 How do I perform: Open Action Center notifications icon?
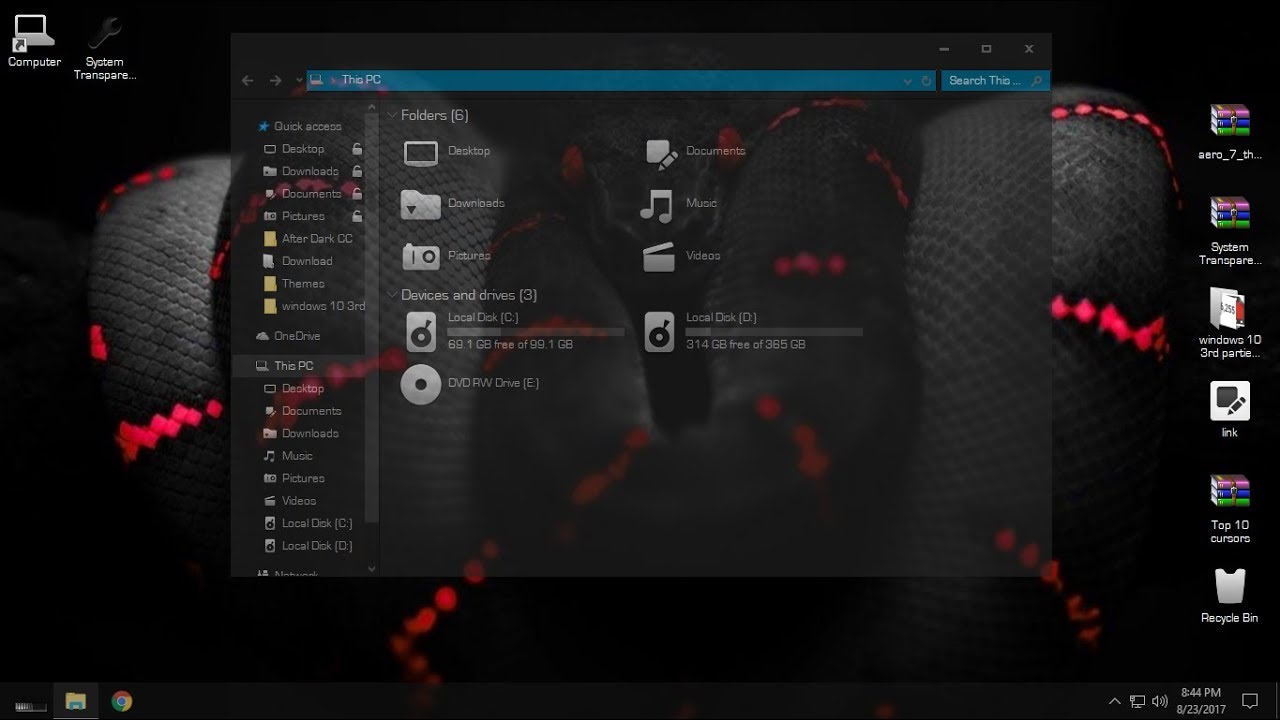[x=1250, y=701]
